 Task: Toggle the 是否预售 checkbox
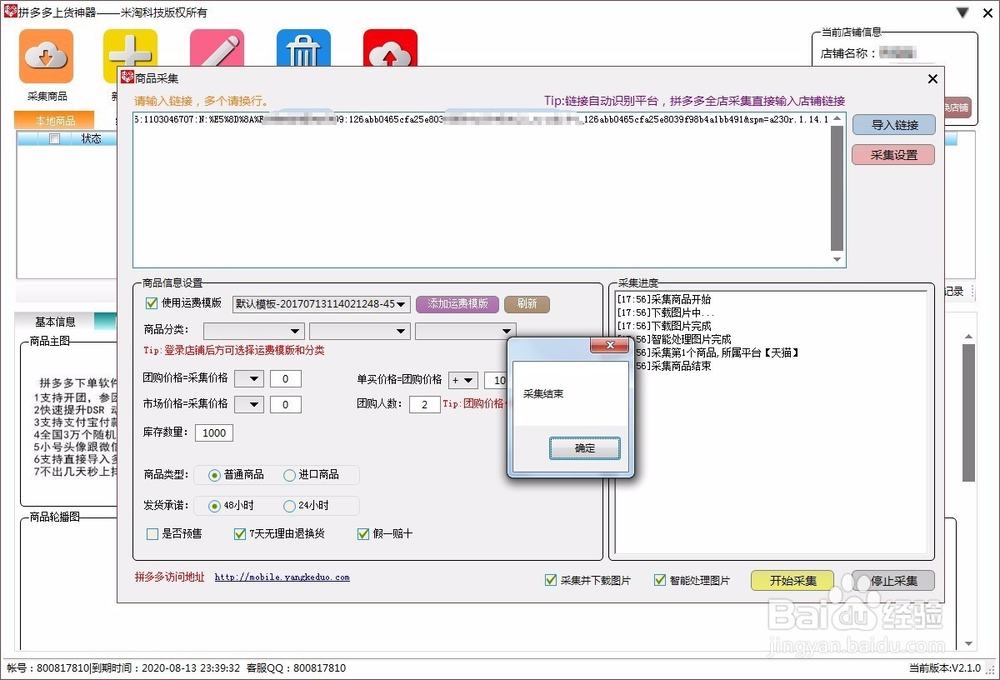(x=152, y=534)
